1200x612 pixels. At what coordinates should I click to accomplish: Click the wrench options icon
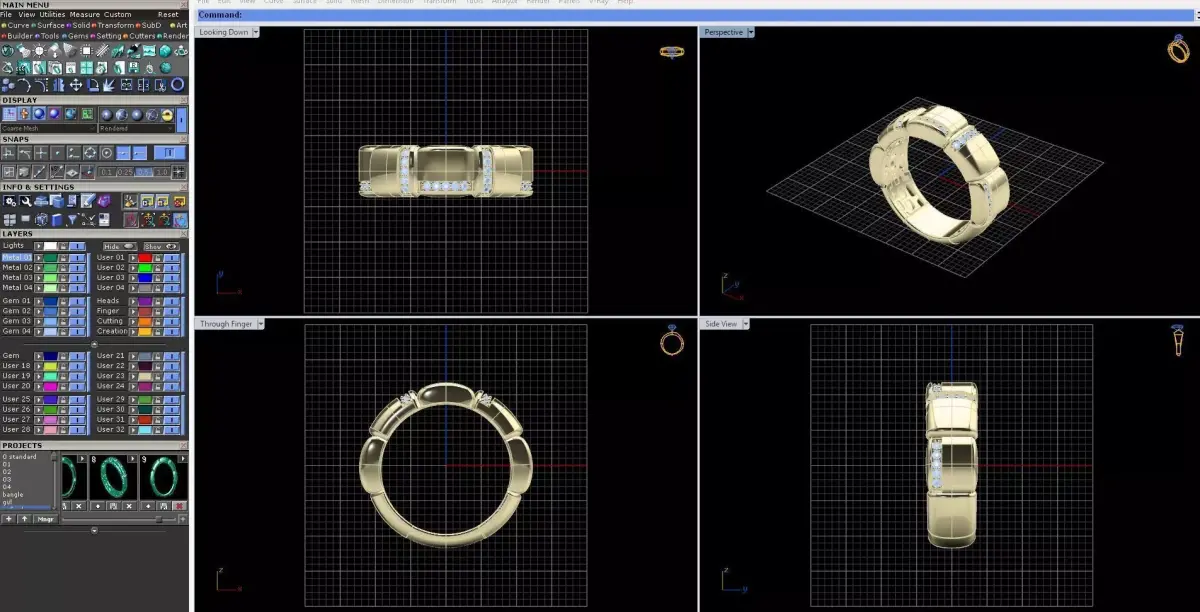click(x=25, y=201)
